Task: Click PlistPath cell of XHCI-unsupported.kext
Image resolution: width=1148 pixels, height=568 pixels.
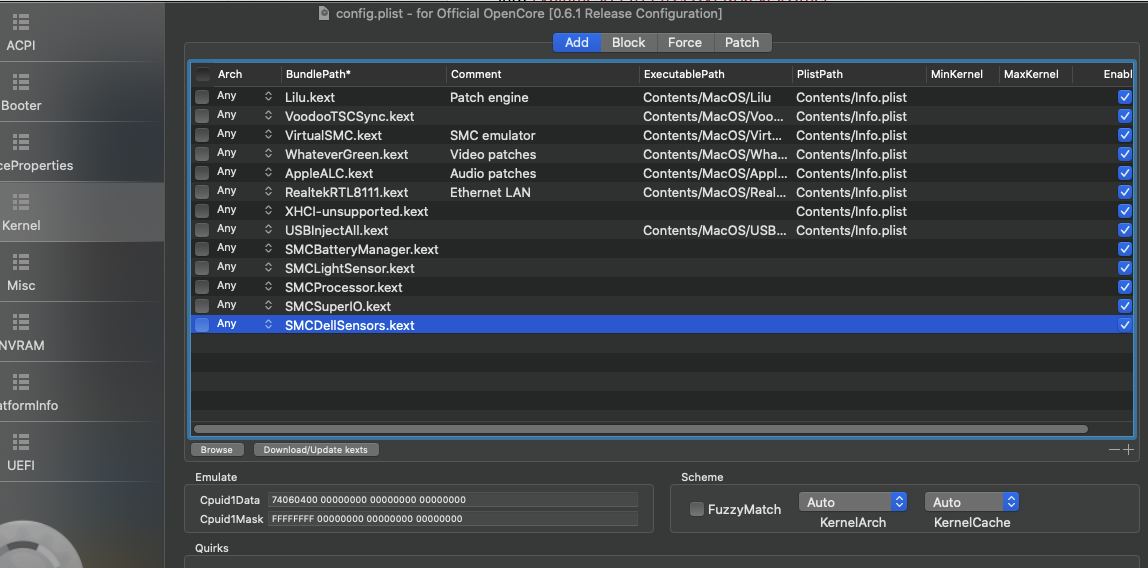Action: 851,211
